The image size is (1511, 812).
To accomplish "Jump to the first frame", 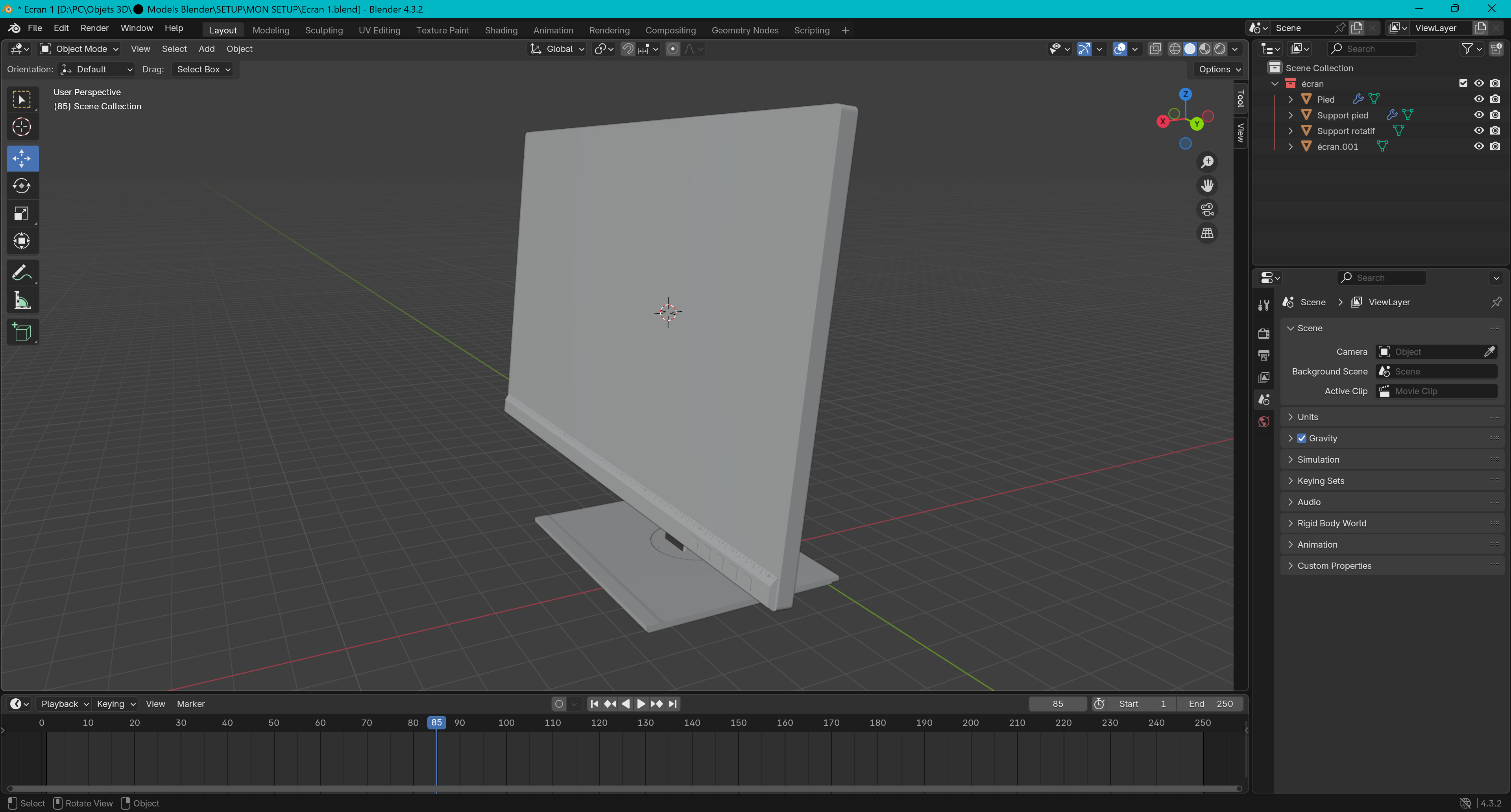I will point(594,703).
